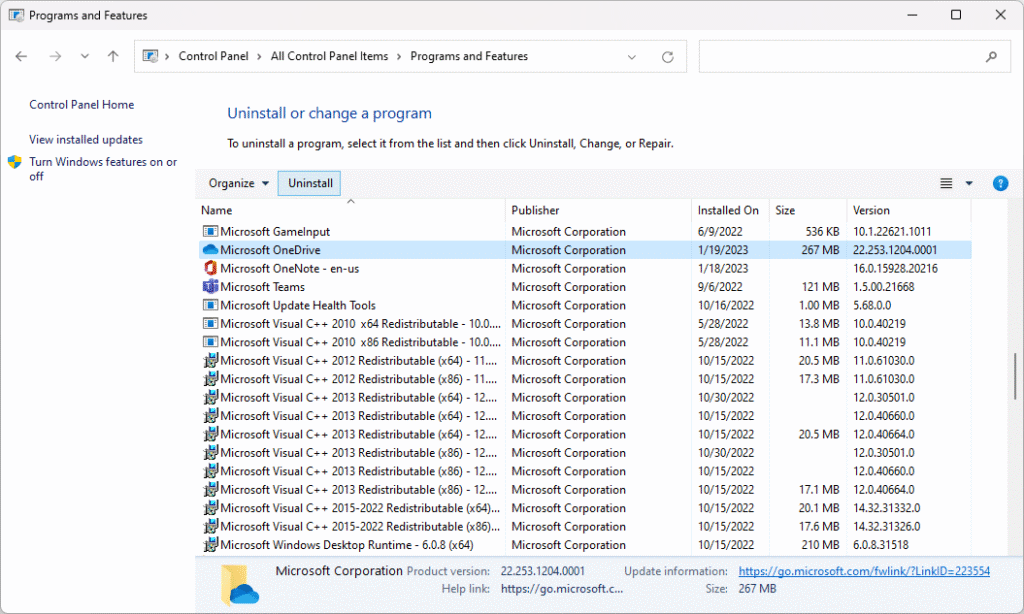The image size is (1024, 614).
Task: Click the Uninstall button
Action: (310, 184)
